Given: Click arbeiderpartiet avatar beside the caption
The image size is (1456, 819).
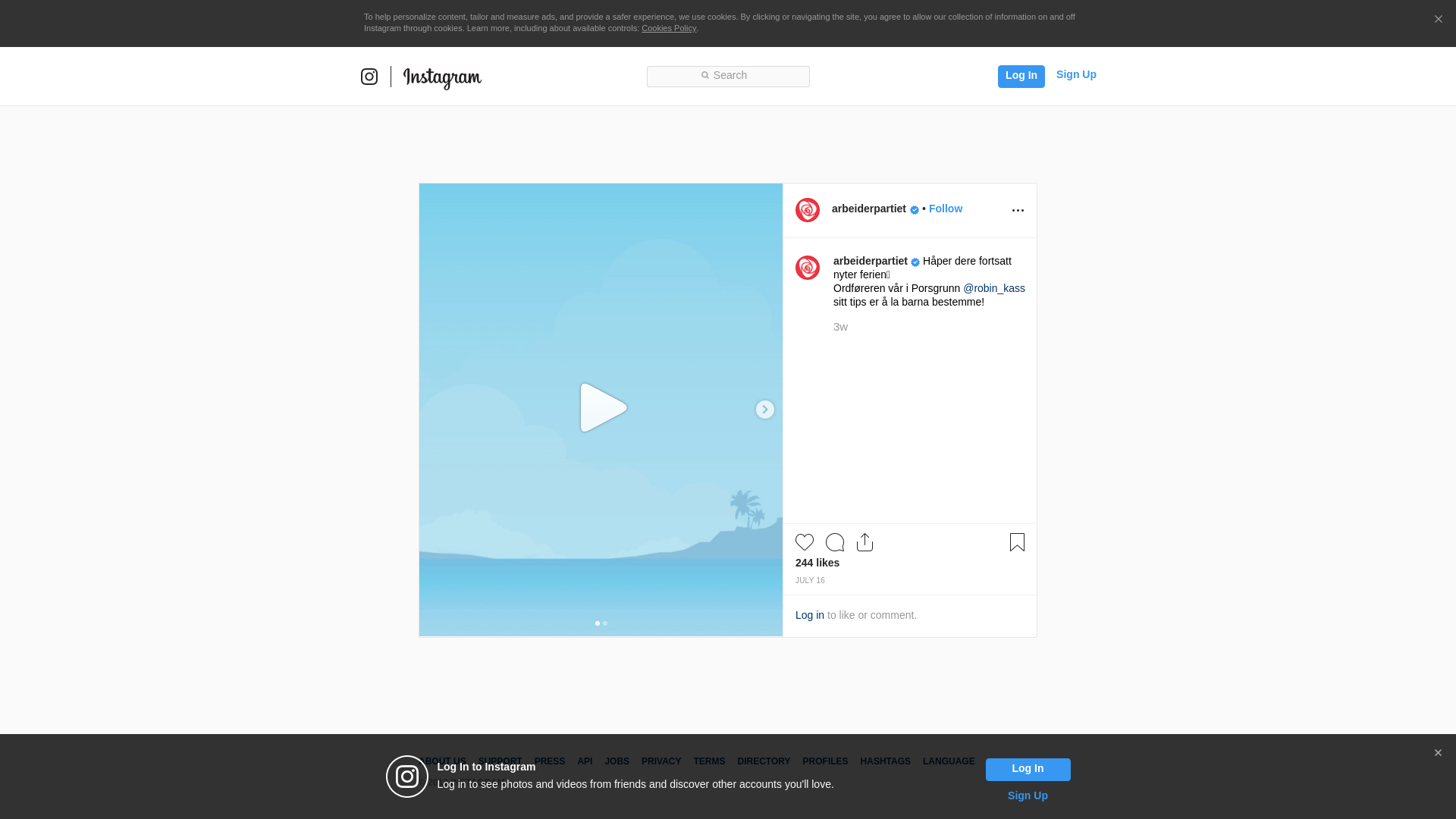Looking at the screenshot, I should tap(808, 268).
